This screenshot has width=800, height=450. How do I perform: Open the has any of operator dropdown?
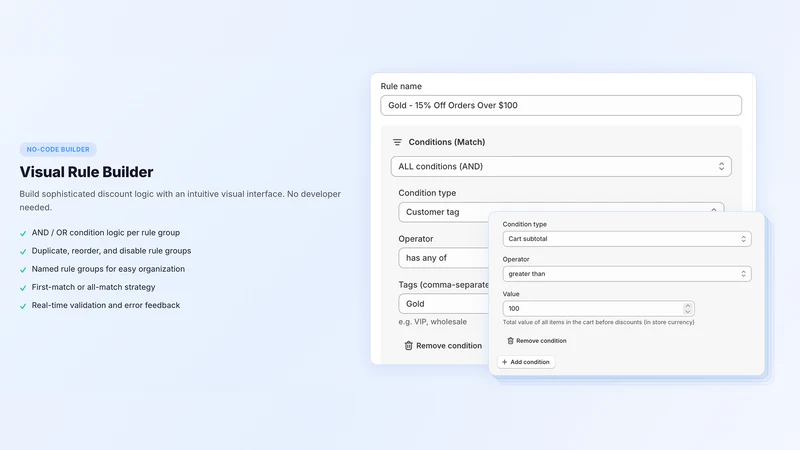pyautogui.click(x=443, y=258)
